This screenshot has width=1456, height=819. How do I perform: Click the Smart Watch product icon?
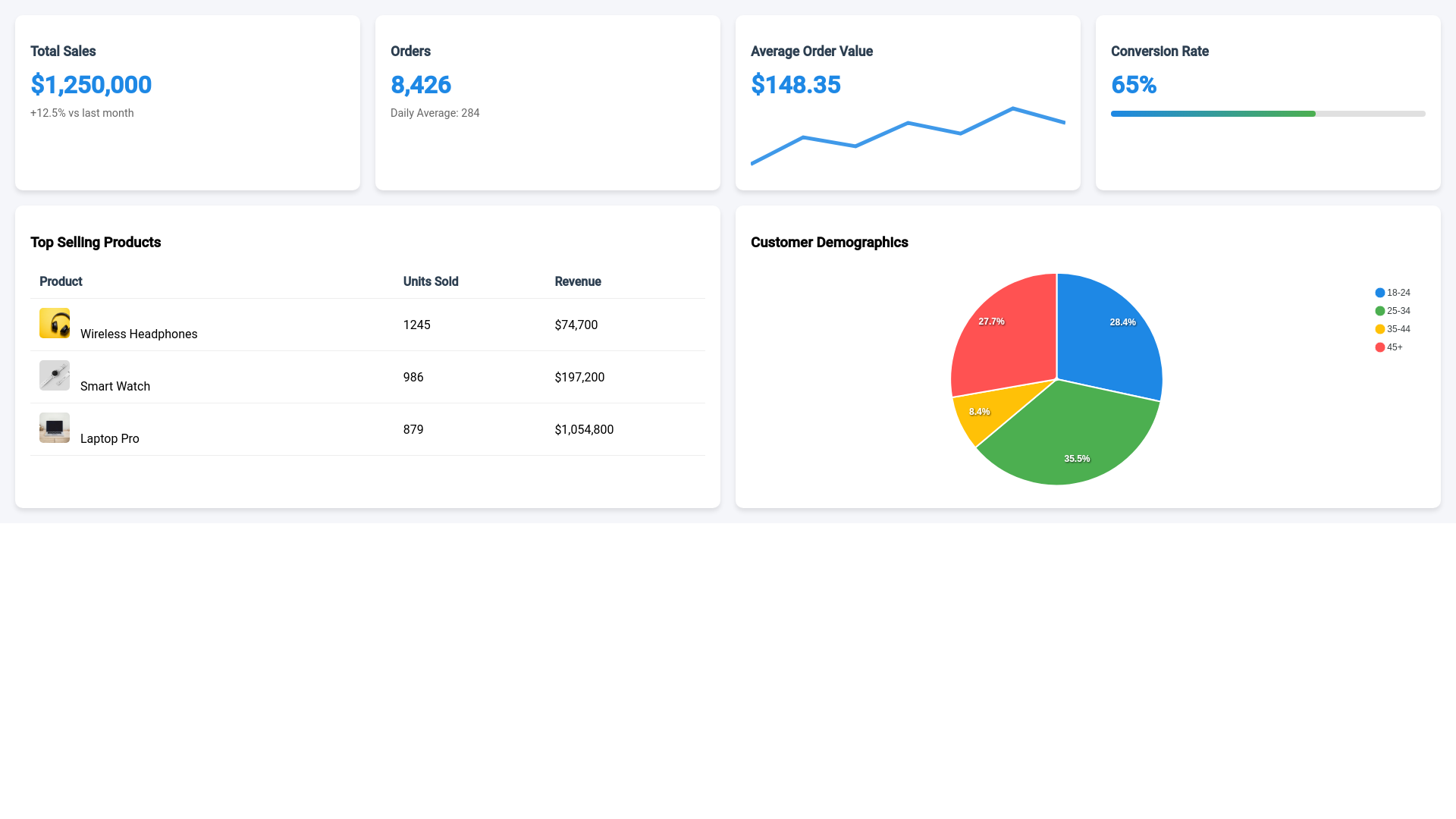[x=54, y=375]
